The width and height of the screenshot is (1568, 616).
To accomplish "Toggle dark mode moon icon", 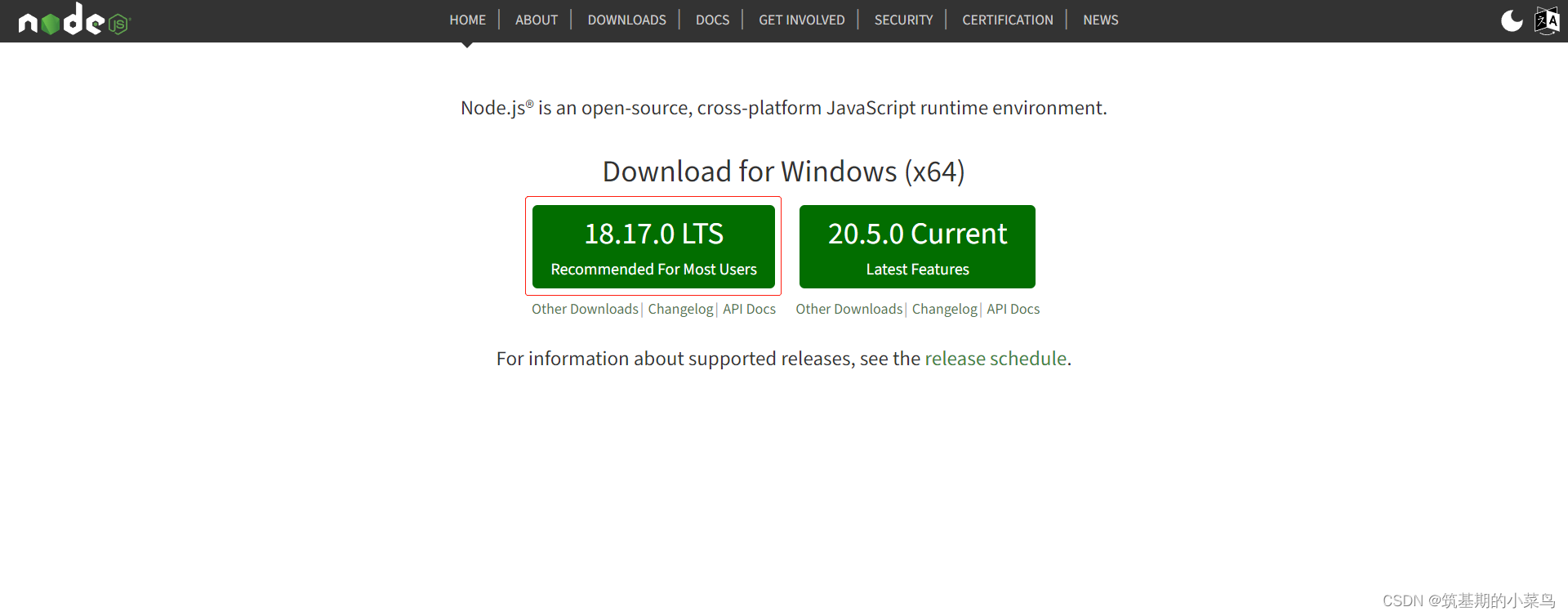I will pos(1512,20).
